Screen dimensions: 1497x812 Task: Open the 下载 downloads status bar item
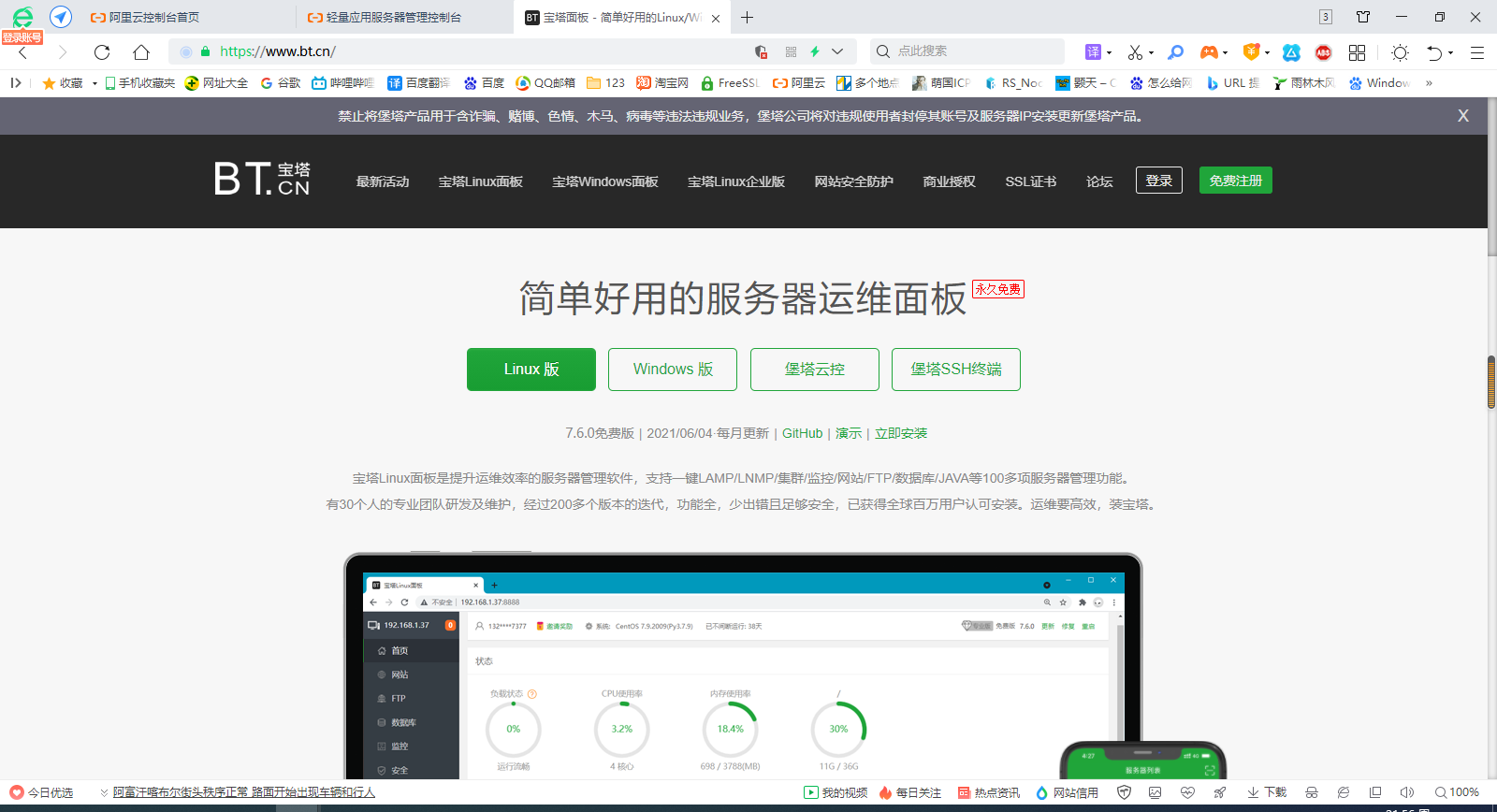[x=1267, y=792]
